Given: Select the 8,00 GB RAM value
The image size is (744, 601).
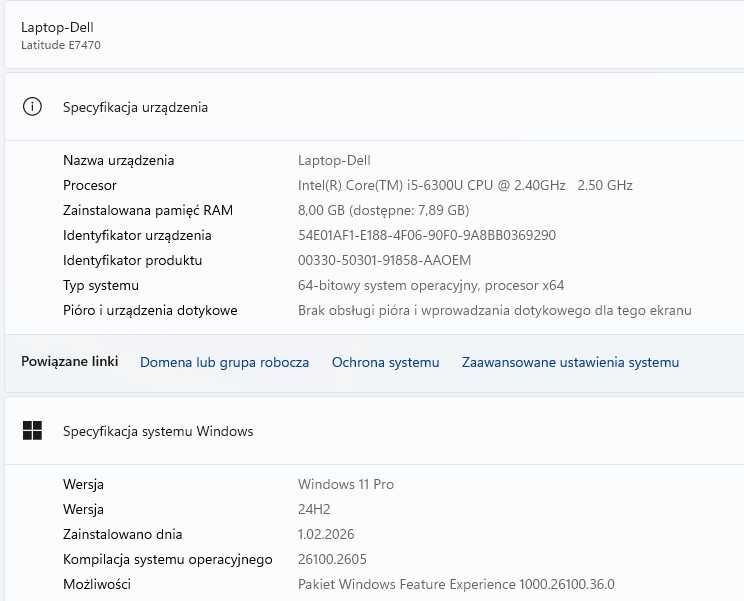Looking at the screenshot, I should click(x=383, y=210).
